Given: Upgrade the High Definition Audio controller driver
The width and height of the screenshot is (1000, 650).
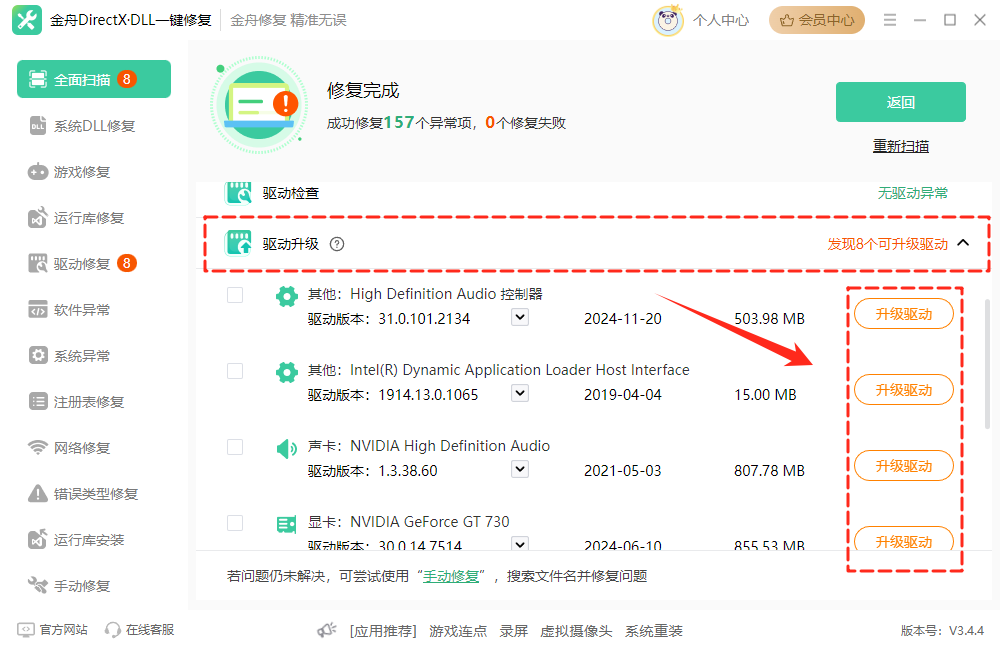Looking at the screenshot, I should (x=904, y=314).
